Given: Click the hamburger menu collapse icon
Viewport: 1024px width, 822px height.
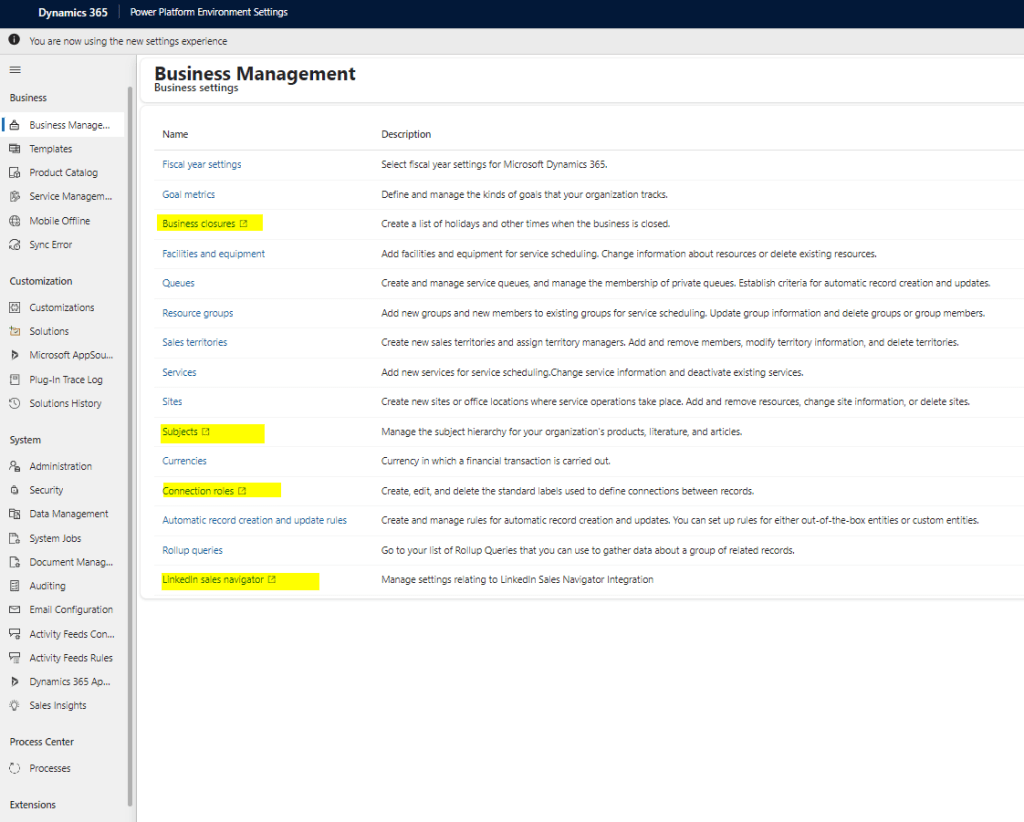Looking at the screenshot, I should point(15,69).
